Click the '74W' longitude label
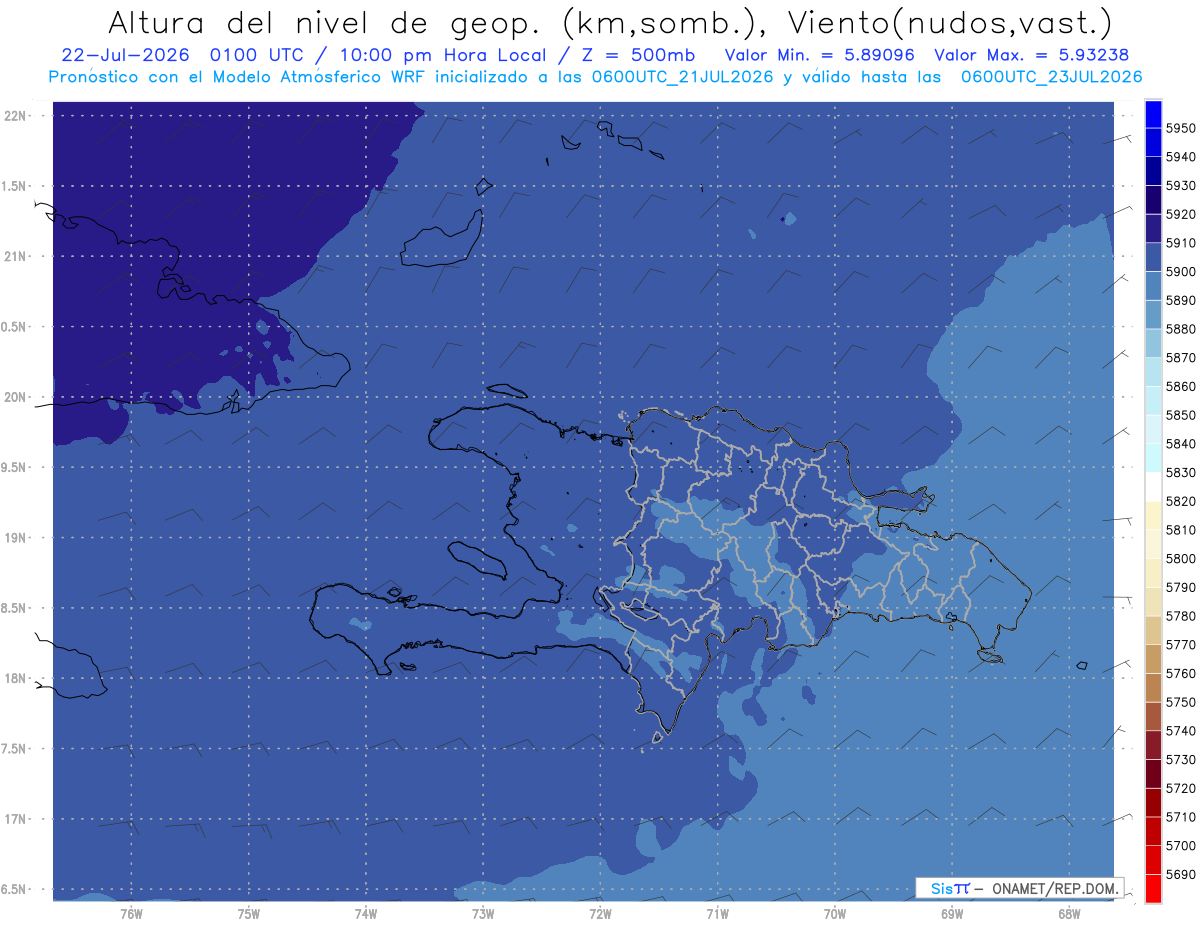This screenshot has width=1200, height=927. pos(366,913)
